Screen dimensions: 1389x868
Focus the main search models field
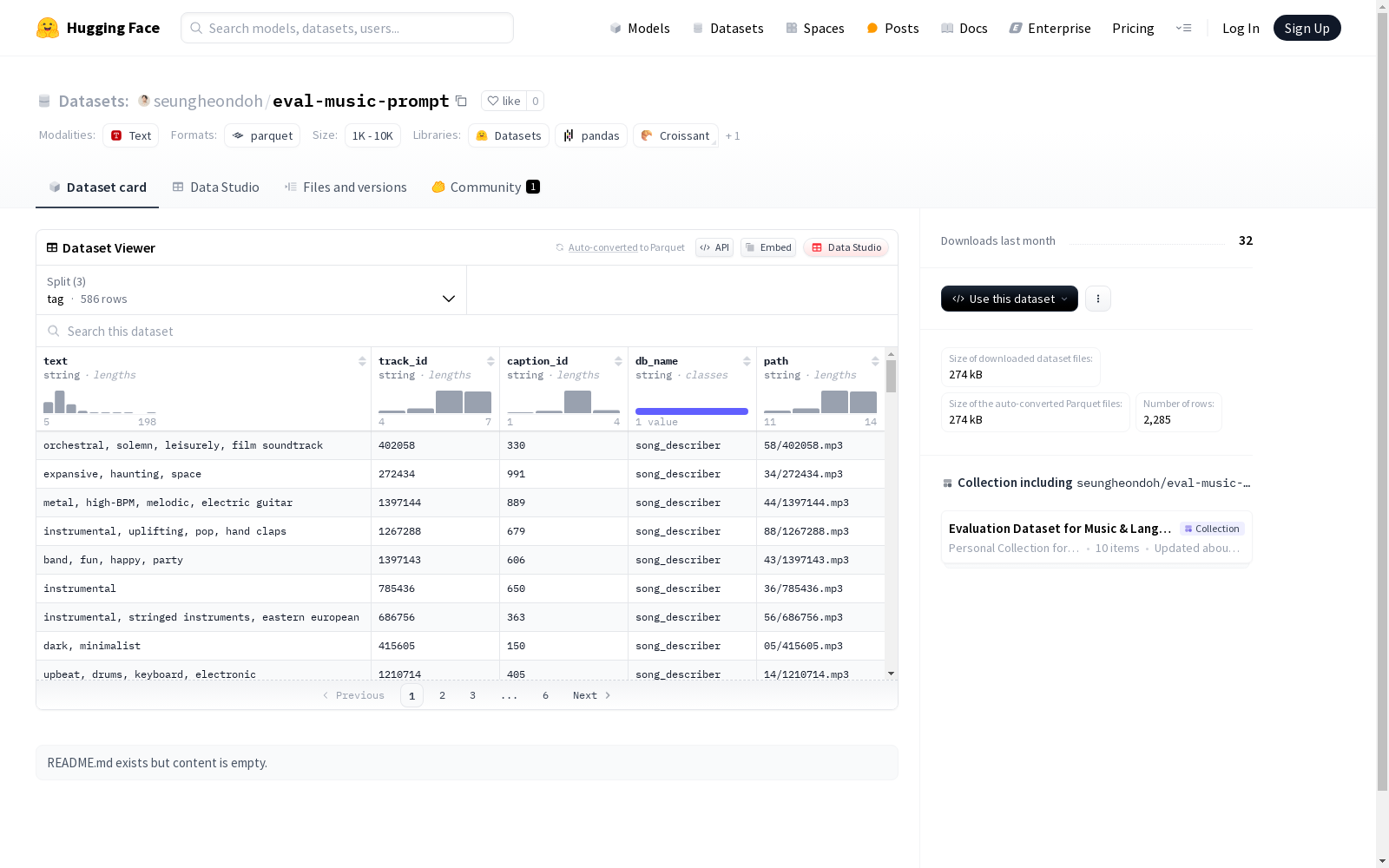(347, 28)
